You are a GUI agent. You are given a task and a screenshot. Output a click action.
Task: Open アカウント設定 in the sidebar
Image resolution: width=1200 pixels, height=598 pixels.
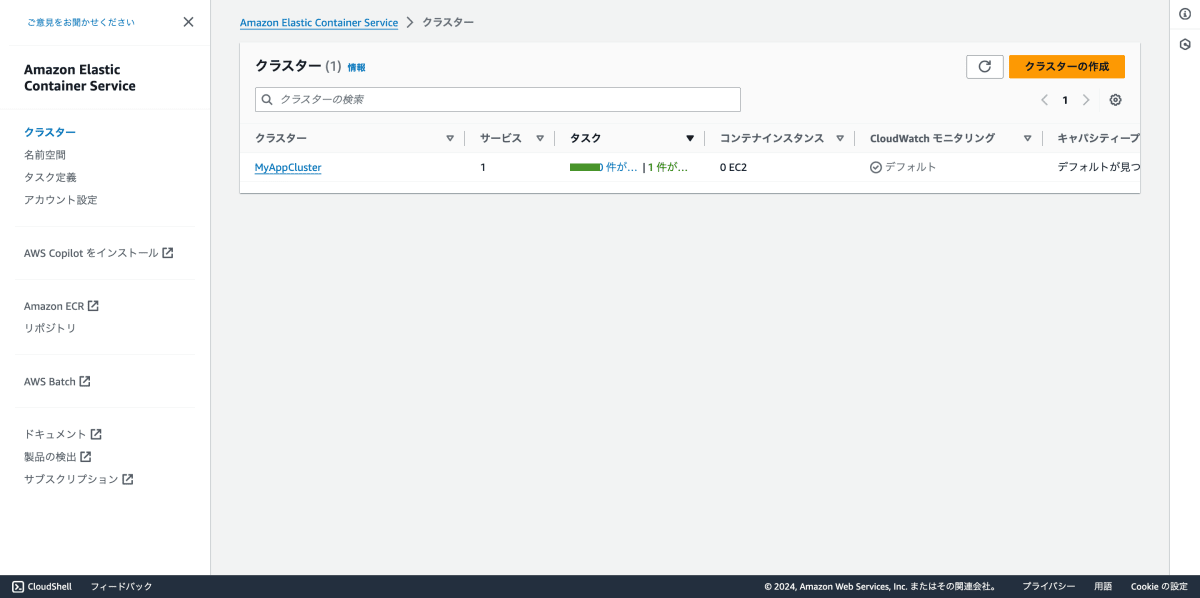(61, 200)
